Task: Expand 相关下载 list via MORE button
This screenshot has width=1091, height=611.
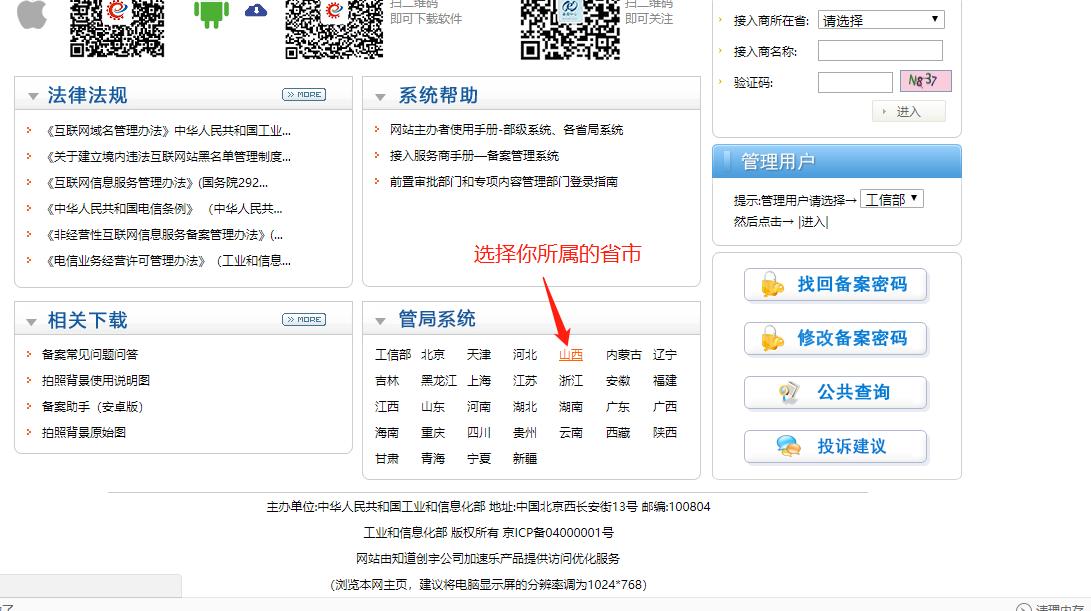Action: pos(303,319)
